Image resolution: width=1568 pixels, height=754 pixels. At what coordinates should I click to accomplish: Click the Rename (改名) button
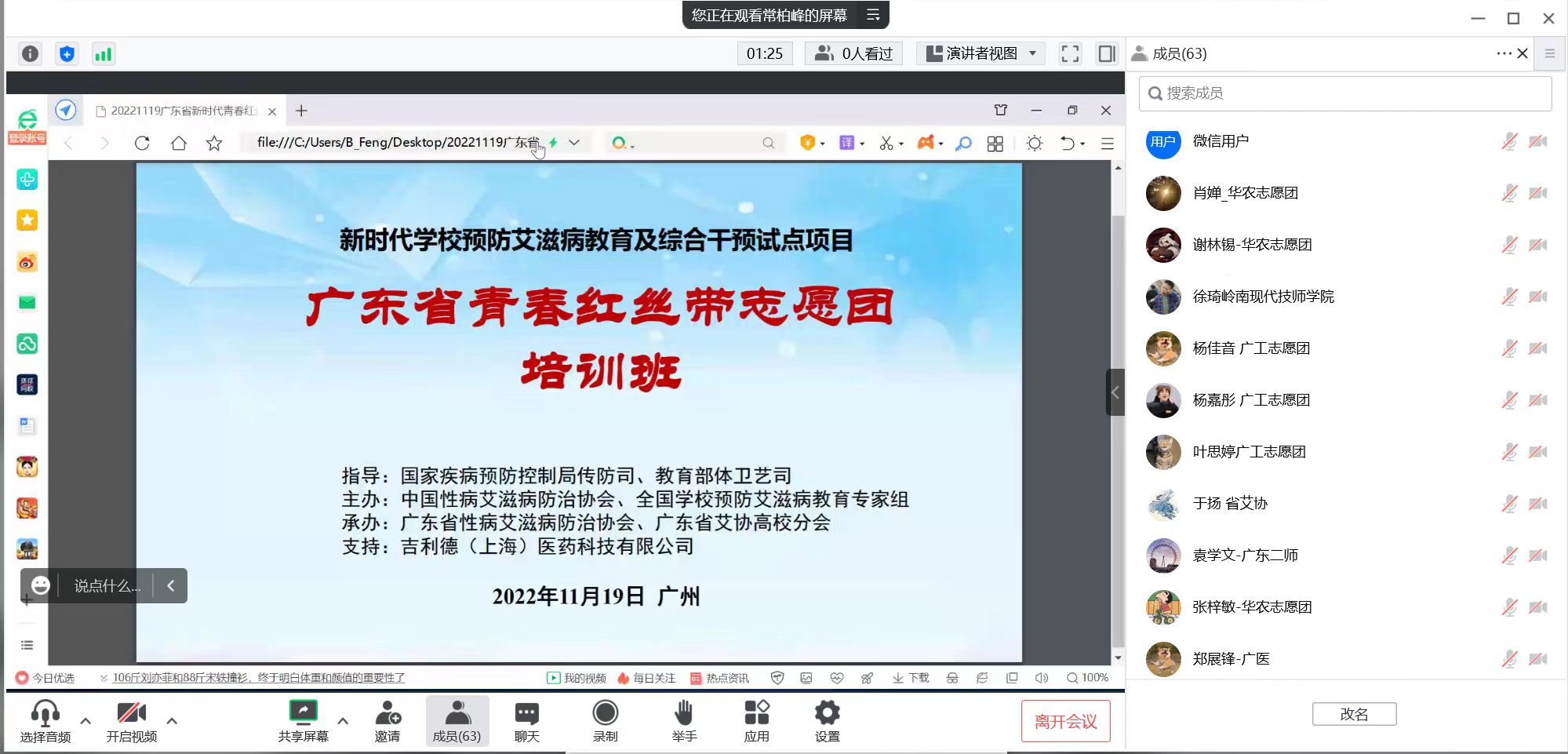tap(1354, 714)
